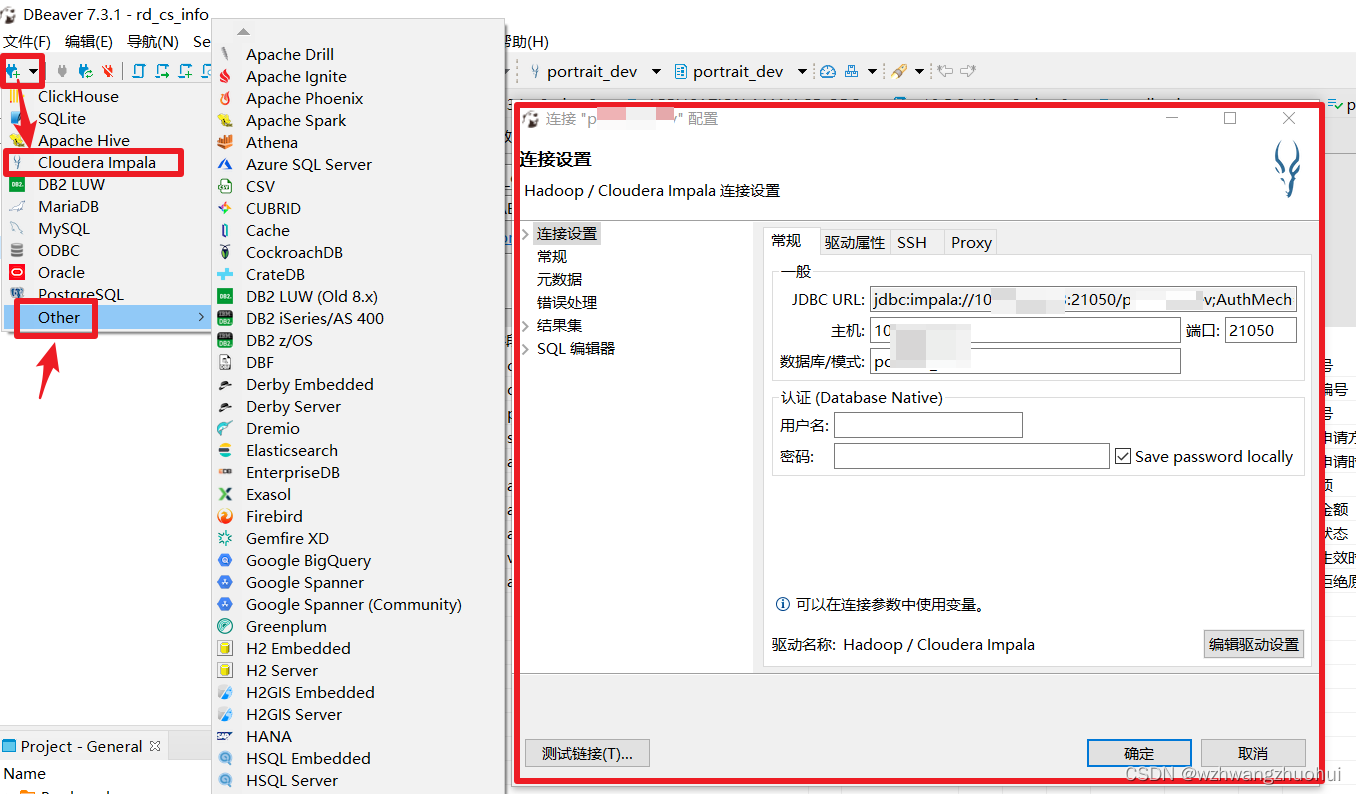1356x794 pixels.
Task: Click the 数据库/模式 input field
Action: 1025,361
